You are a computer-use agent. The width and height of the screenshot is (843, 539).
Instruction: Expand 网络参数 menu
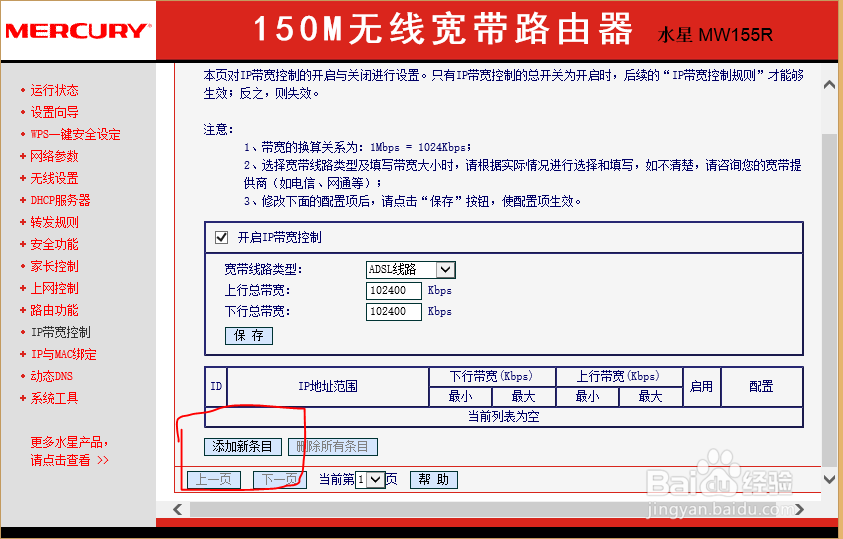click(x=54, y=156)
